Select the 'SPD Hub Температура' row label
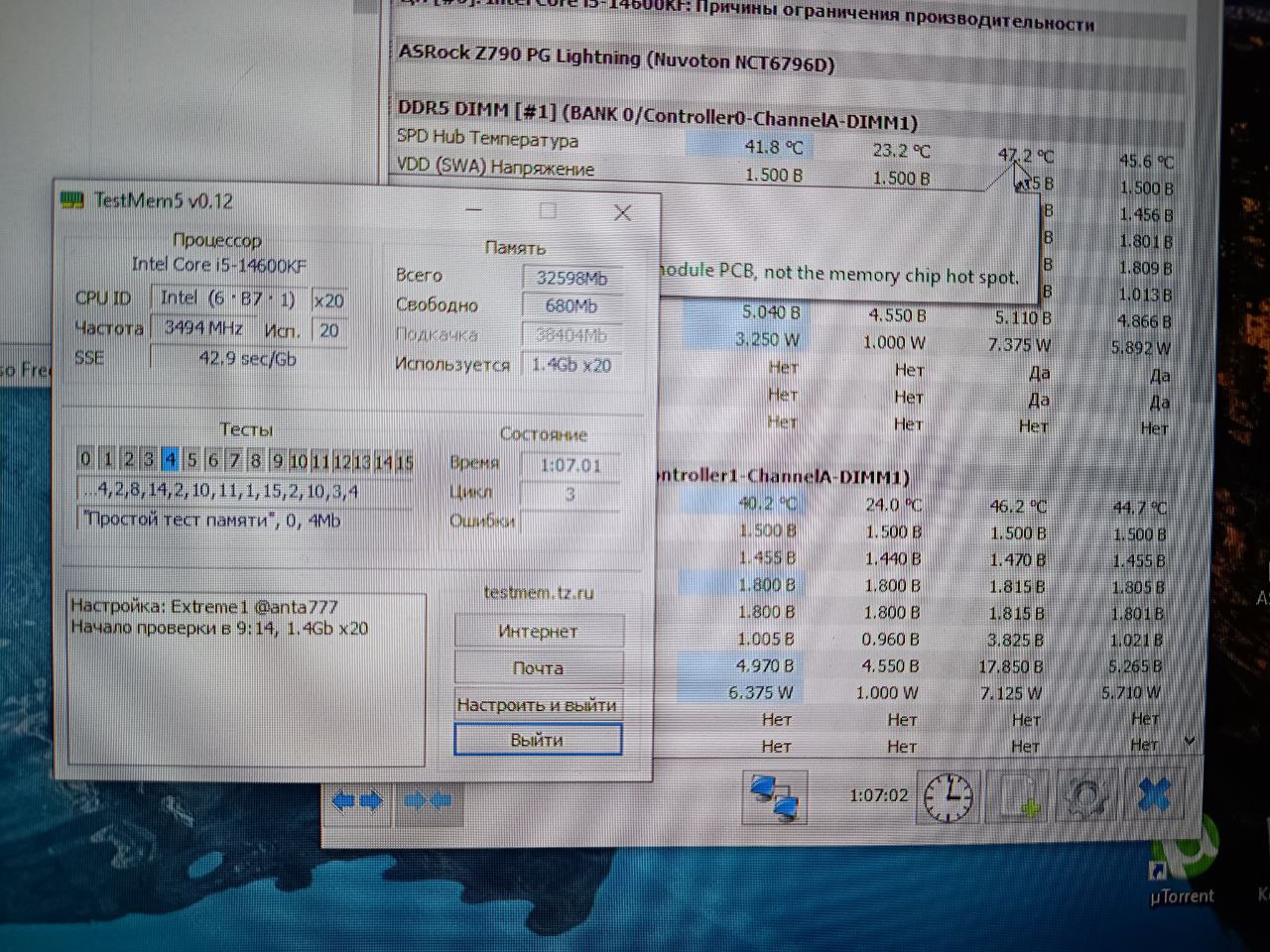Screen dimensions: 1270x952 pyautogui.click(x=487, y=138)
